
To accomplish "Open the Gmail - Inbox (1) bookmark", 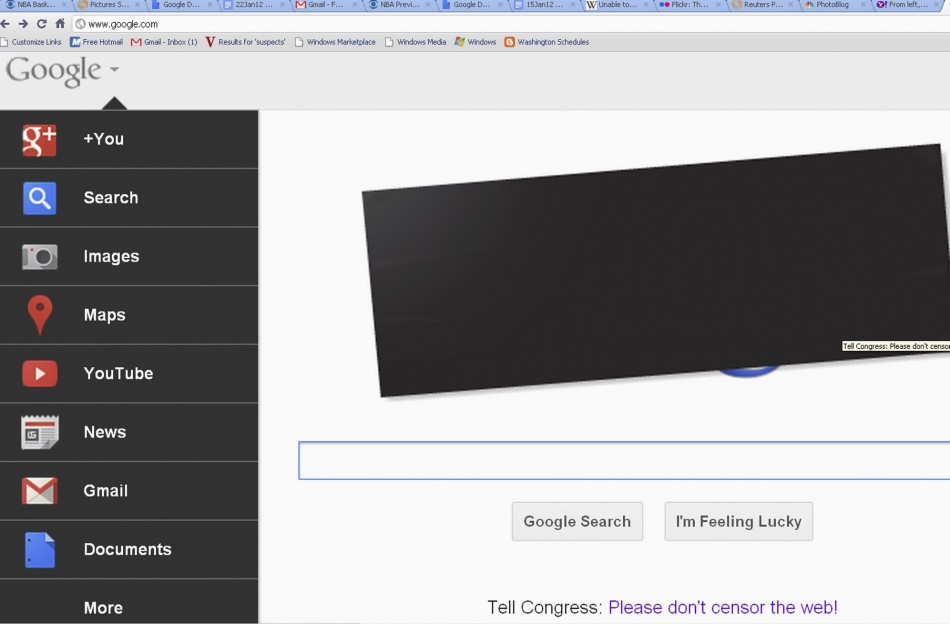I will coord(164,42).
